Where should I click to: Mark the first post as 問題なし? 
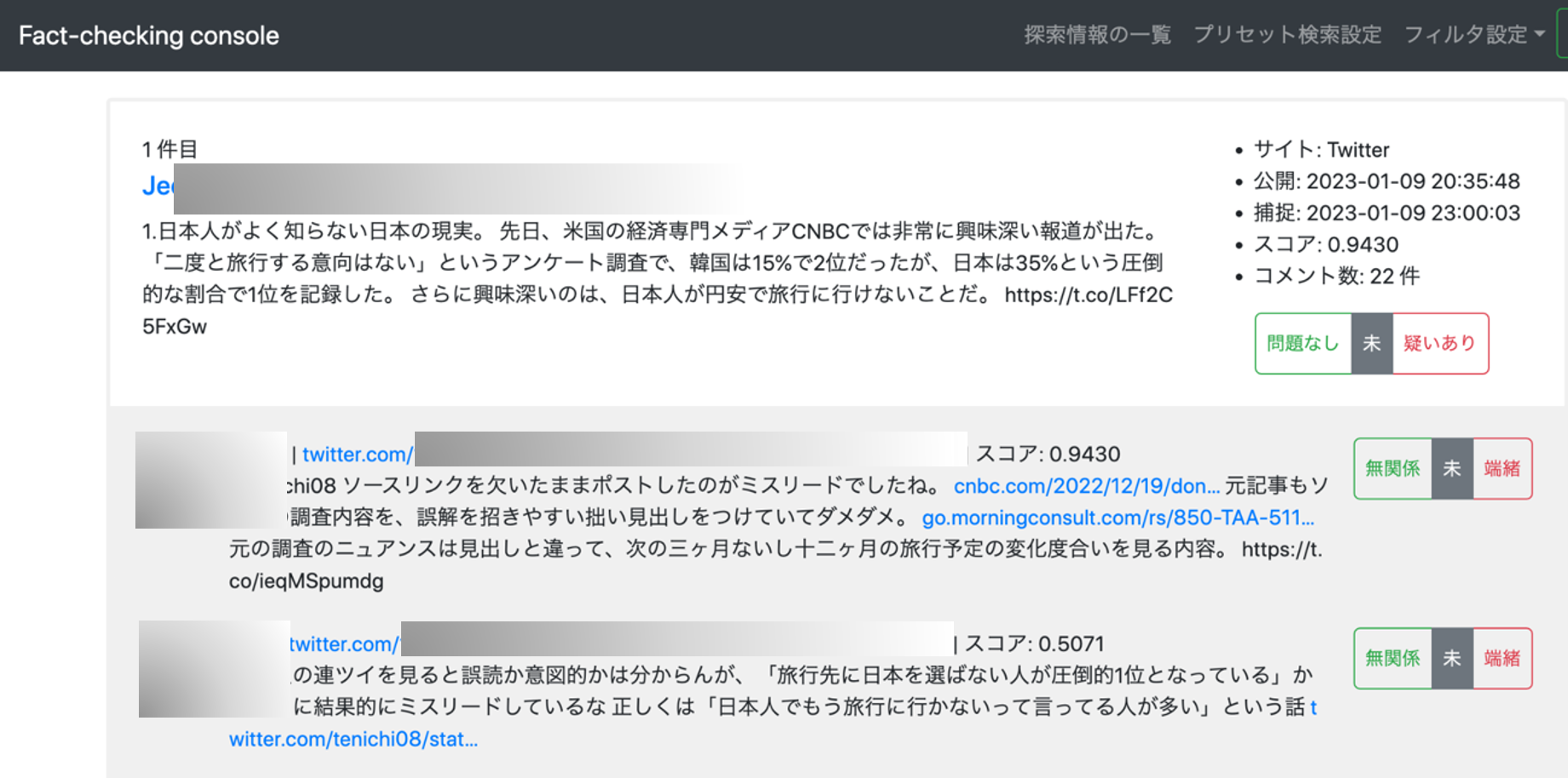1303,343
